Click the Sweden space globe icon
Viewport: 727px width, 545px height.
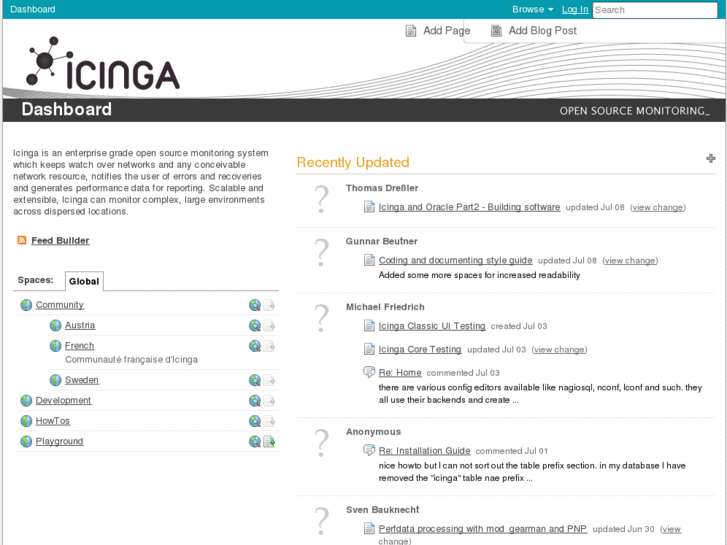point(55,380)
